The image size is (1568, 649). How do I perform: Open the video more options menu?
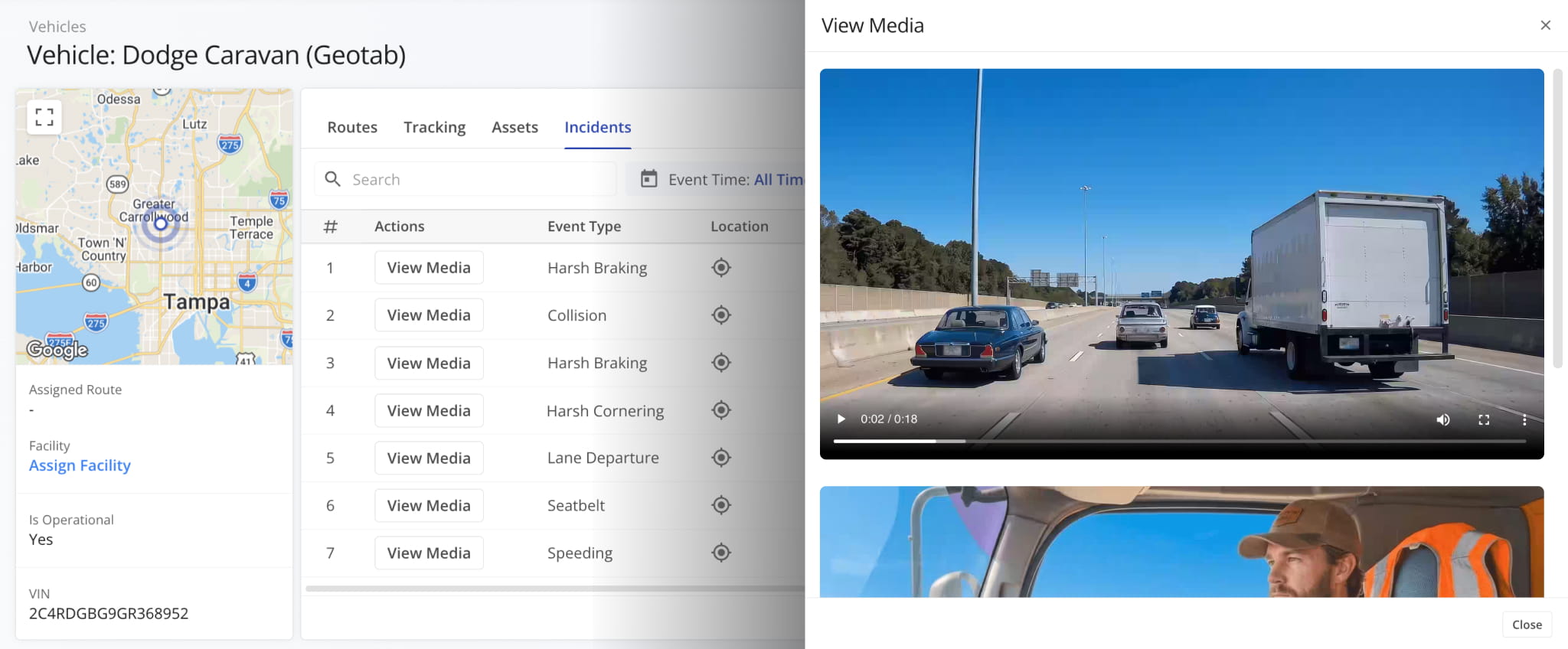coord(1524,419)
